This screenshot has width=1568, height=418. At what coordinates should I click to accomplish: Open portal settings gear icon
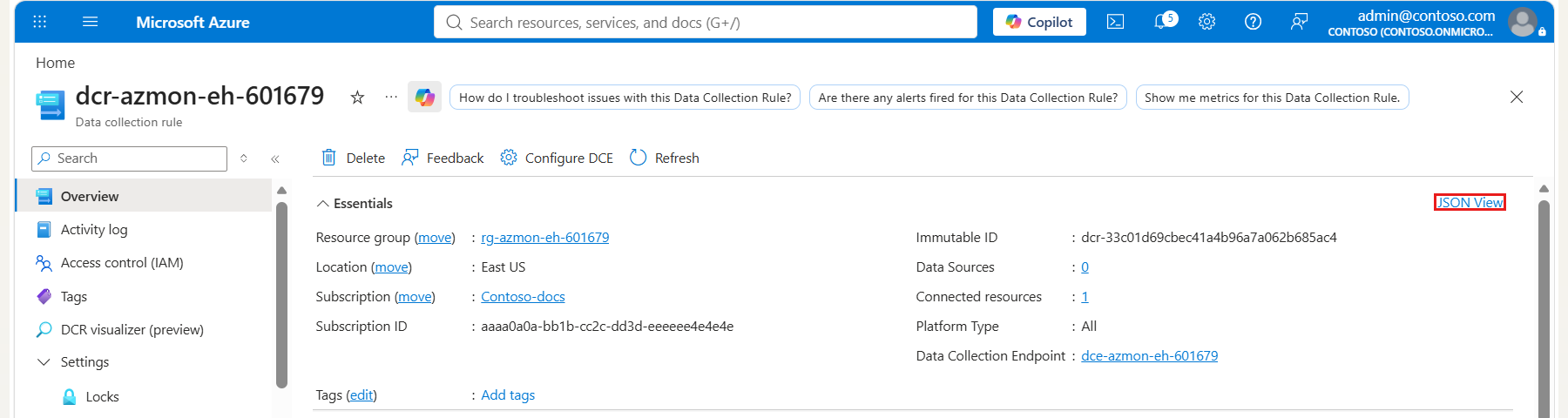(1206, 22)
